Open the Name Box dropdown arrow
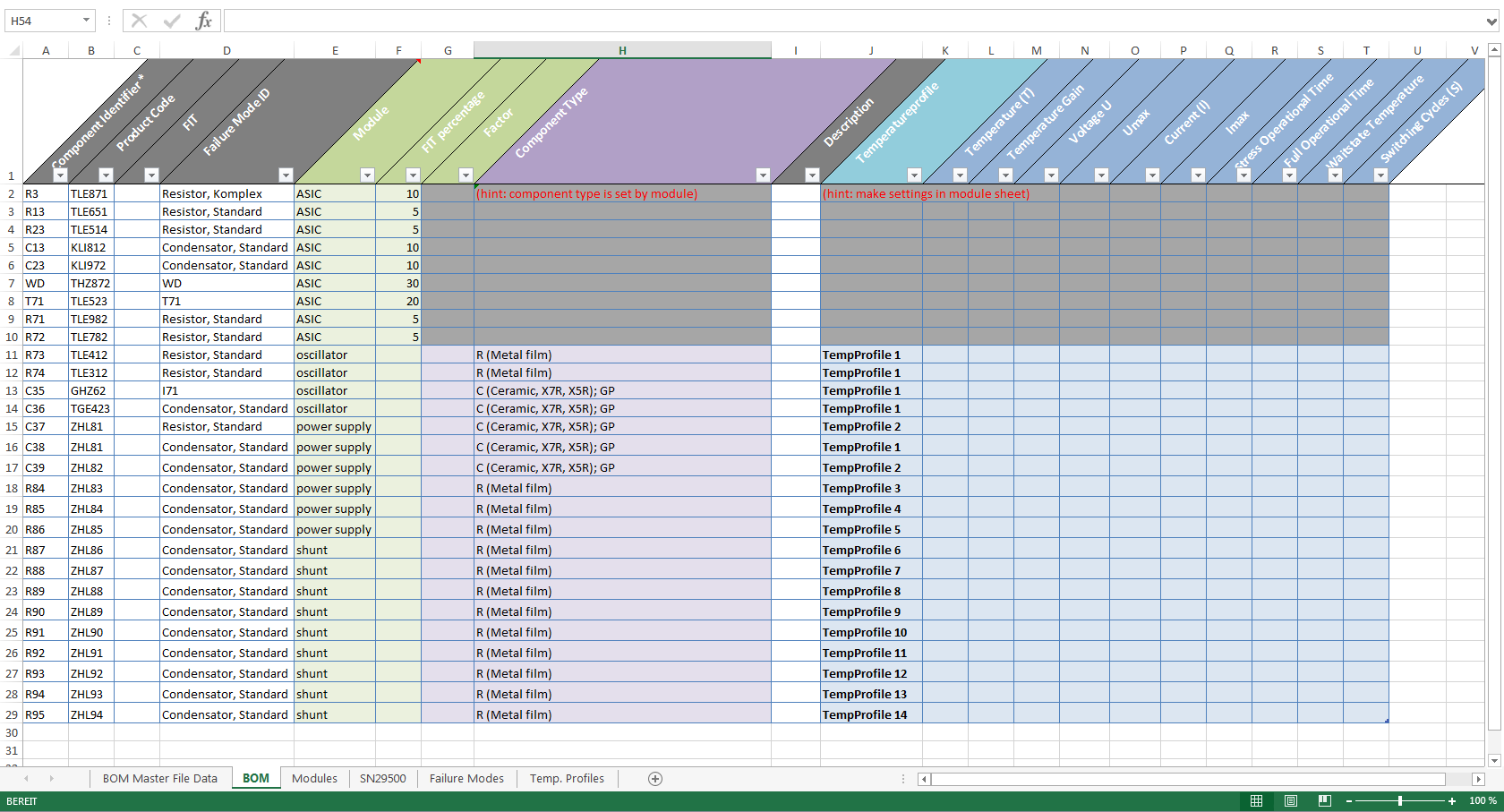 click(86, 21)
